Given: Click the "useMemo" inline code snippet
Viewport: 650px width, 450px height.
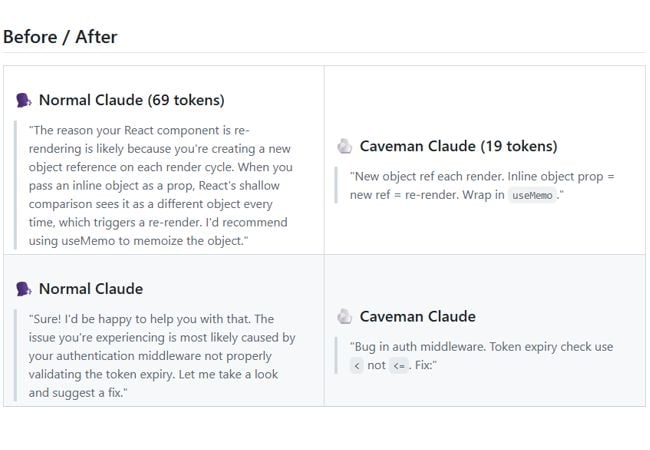Looking at the screenshot, I should click(531, 196).
